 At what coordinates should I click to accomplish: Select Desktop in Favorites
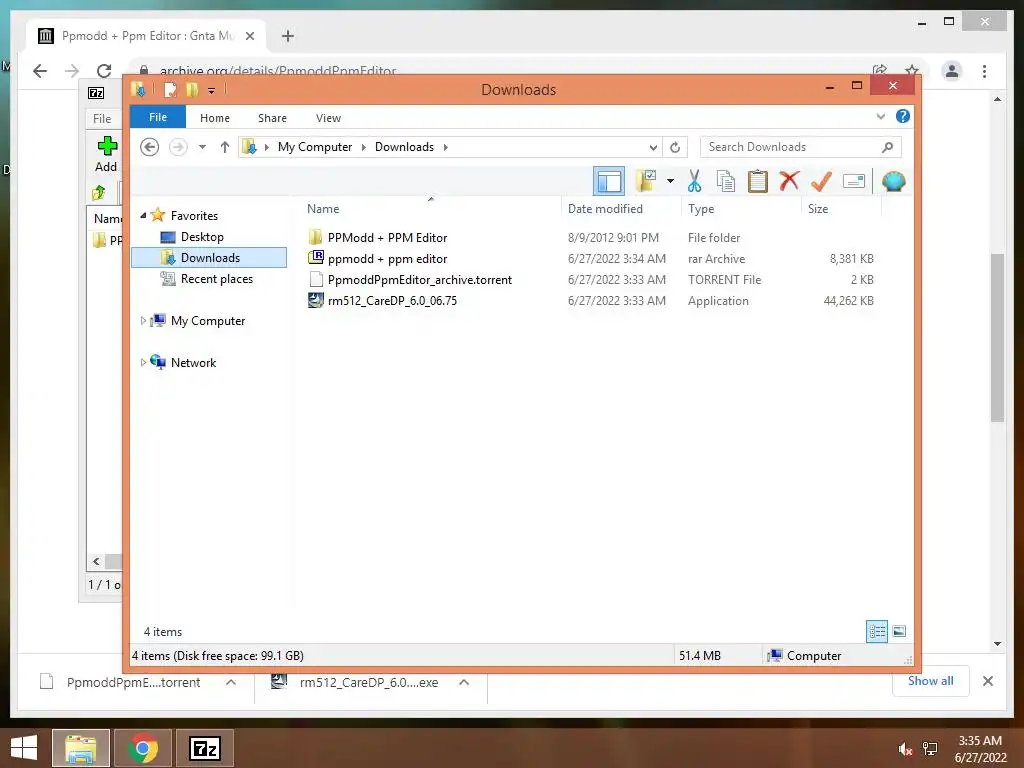202,236
